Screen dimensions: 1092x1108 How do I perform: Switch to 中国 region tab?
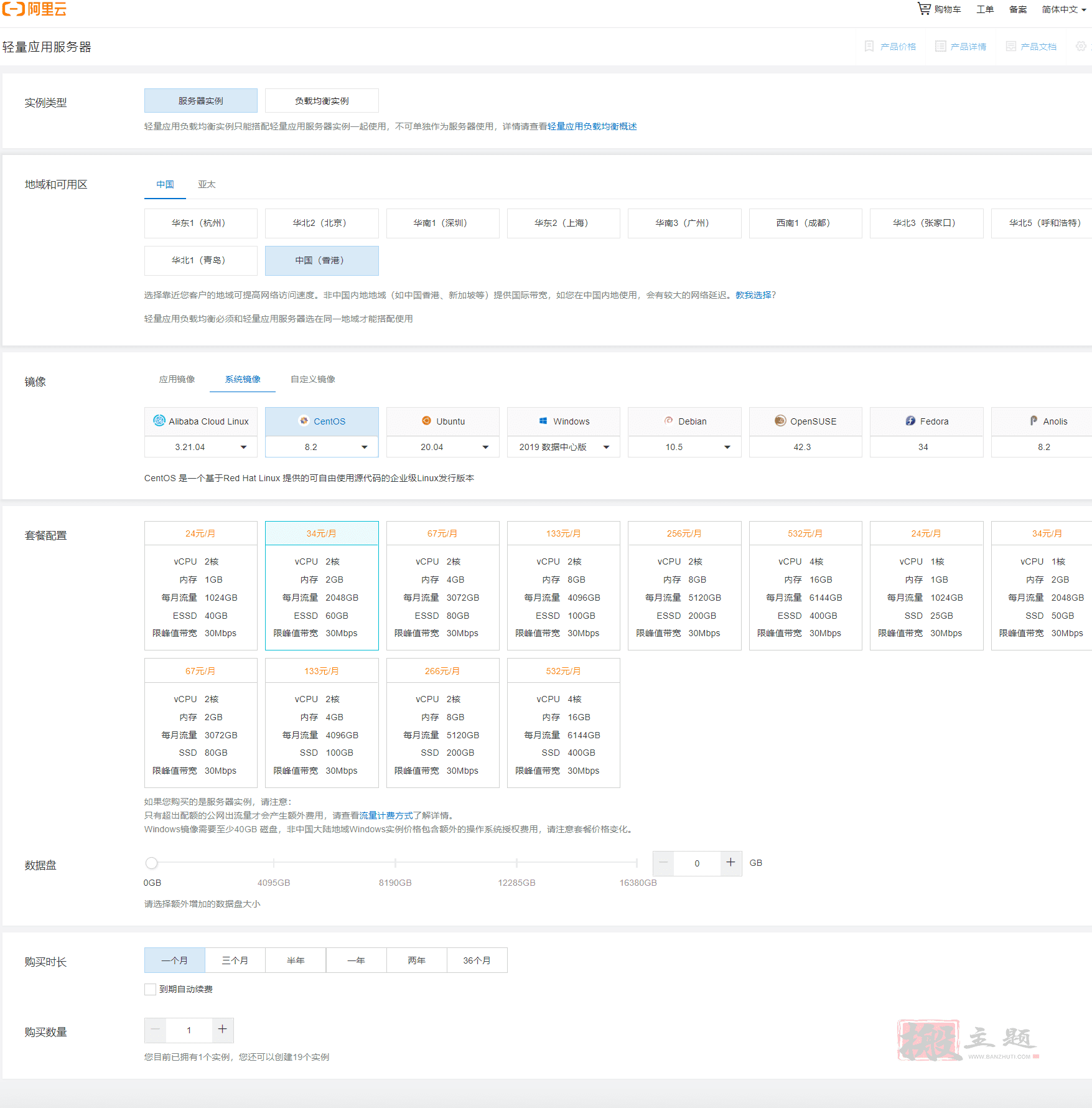point(165,184)
